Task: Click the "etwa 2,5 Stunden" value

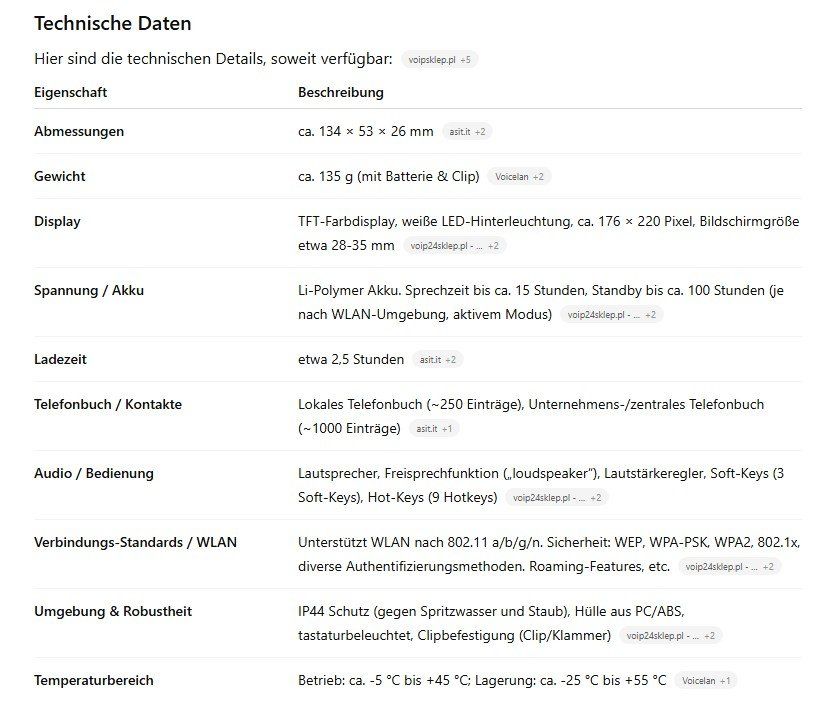Action: tap(351, 360)
